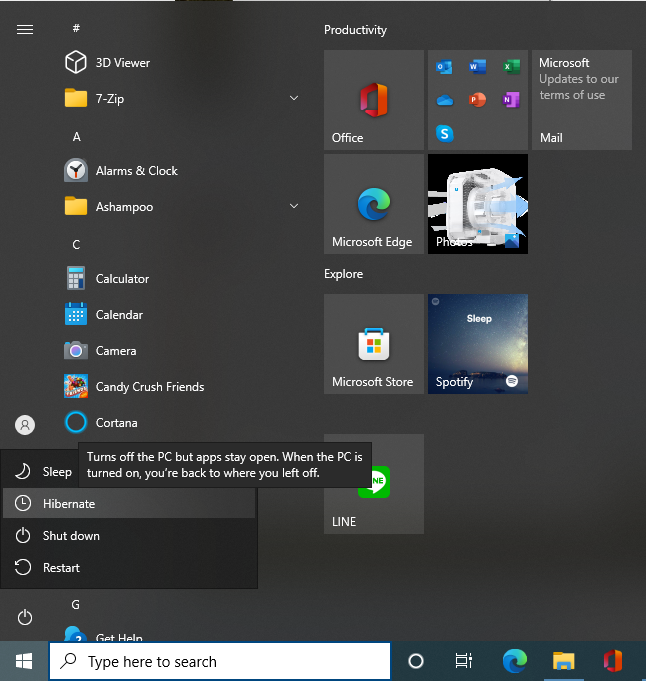Click the C letter header

pyautogui.click(x=76, y=245)
